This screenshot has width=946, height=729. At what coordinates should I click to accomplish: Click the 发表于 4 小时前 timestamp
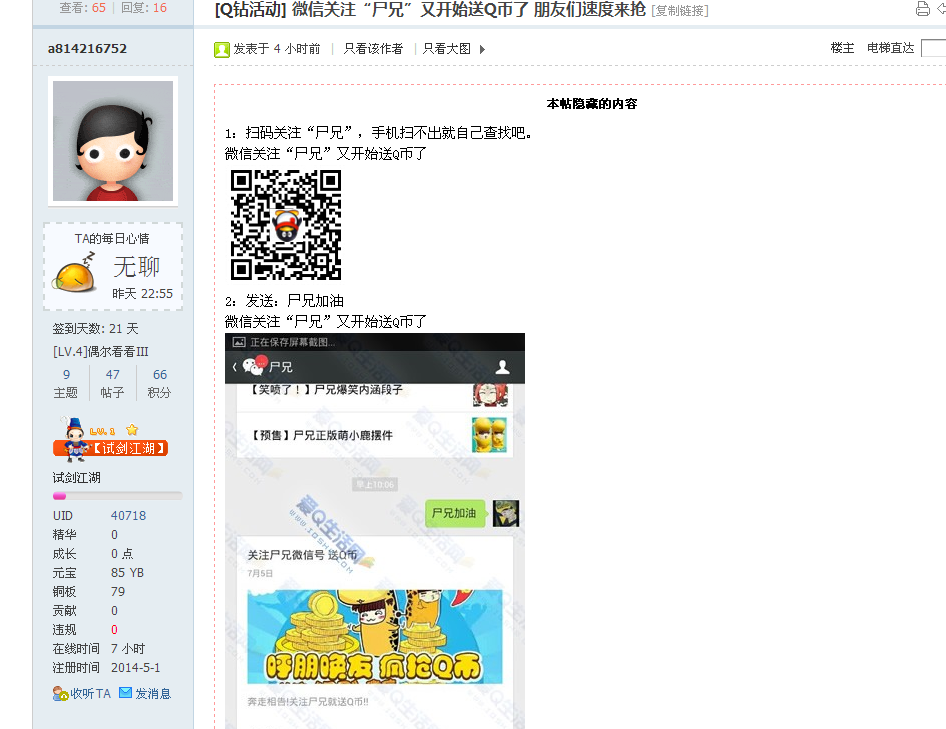tap(277, 49)
